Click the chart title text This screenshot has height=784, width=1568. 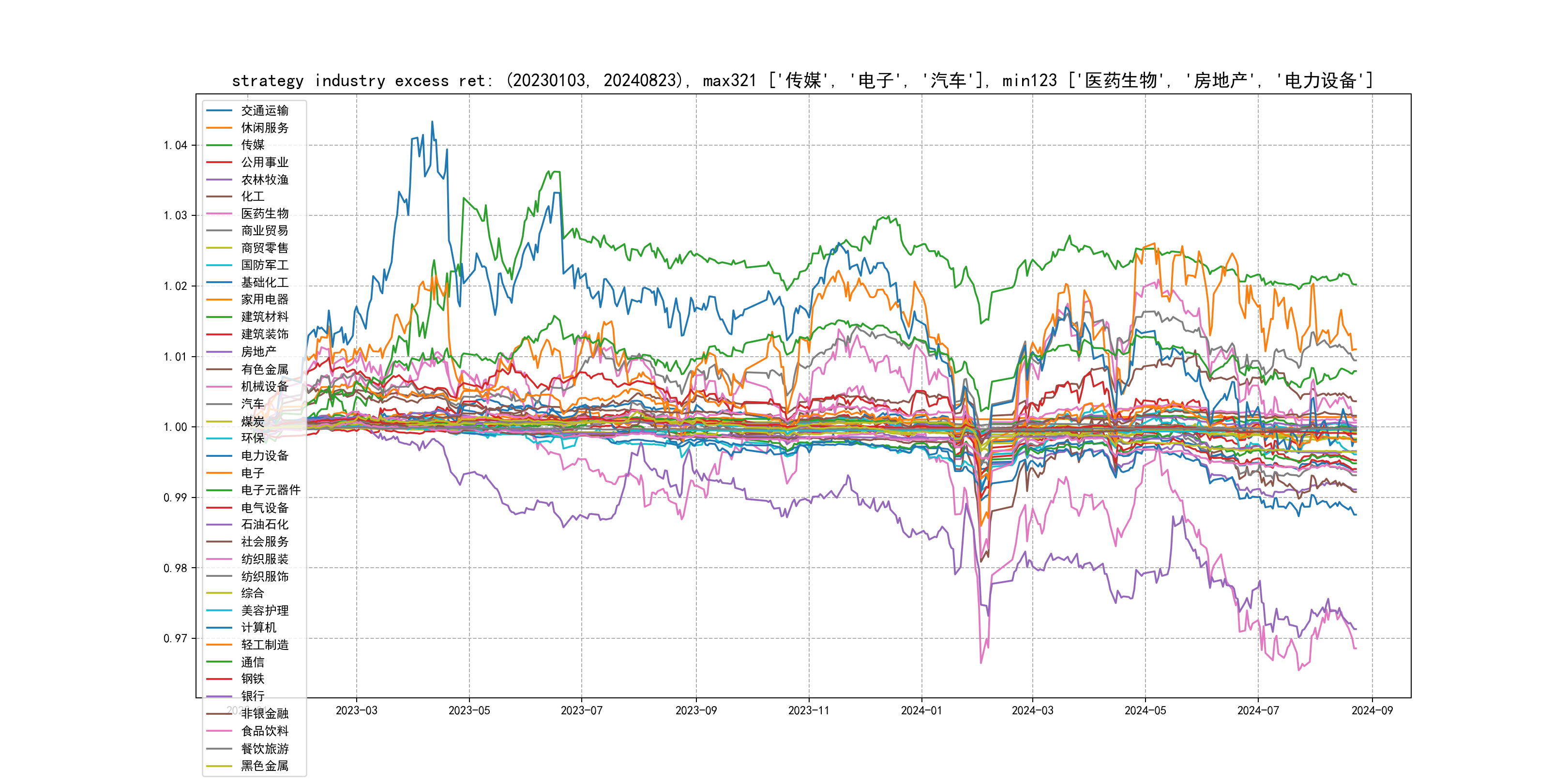coord(802,80)
